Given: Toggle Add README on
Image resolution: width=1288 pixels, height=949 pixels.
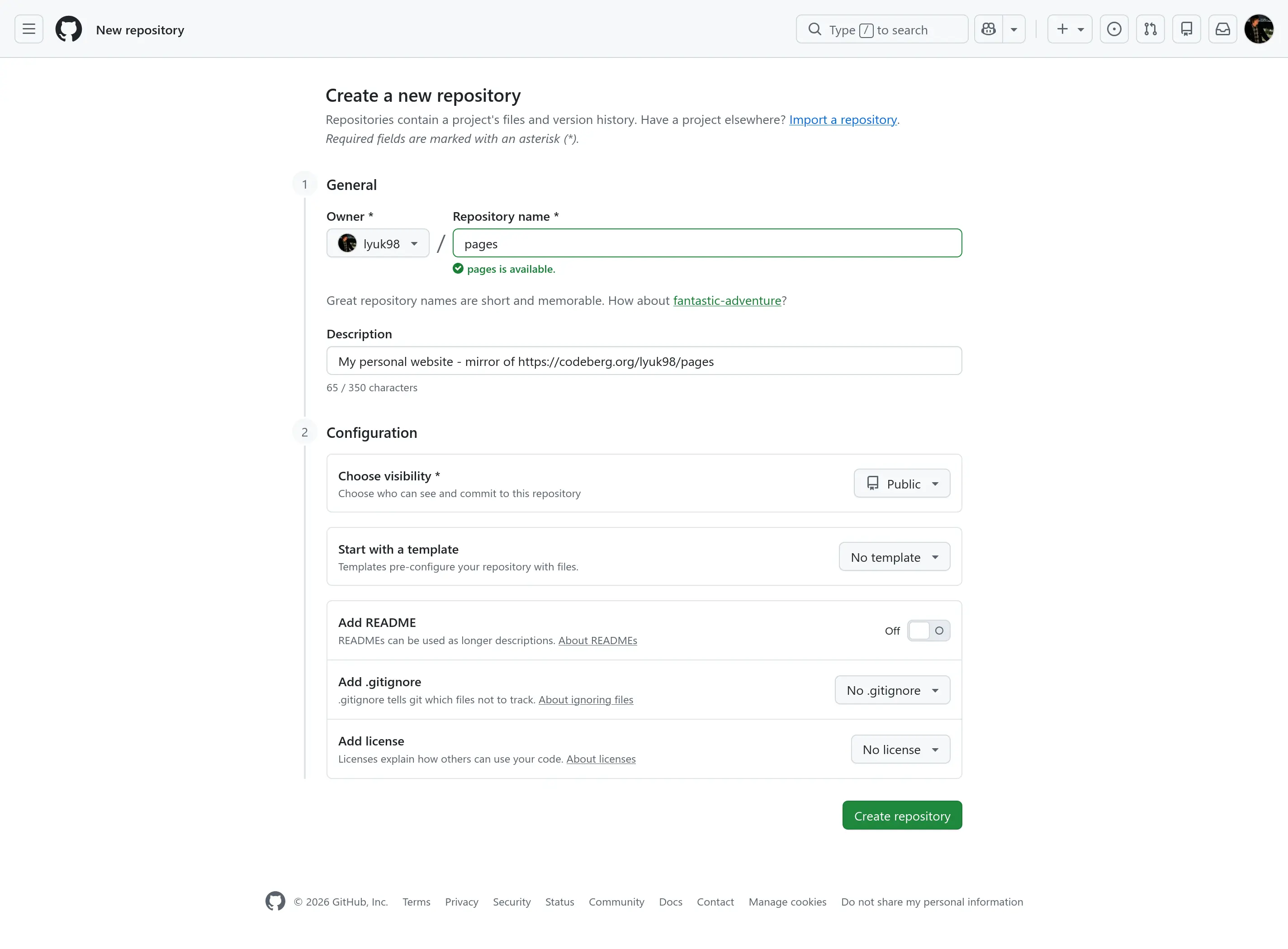Looking at the screenshot, I should coord(928,630).
